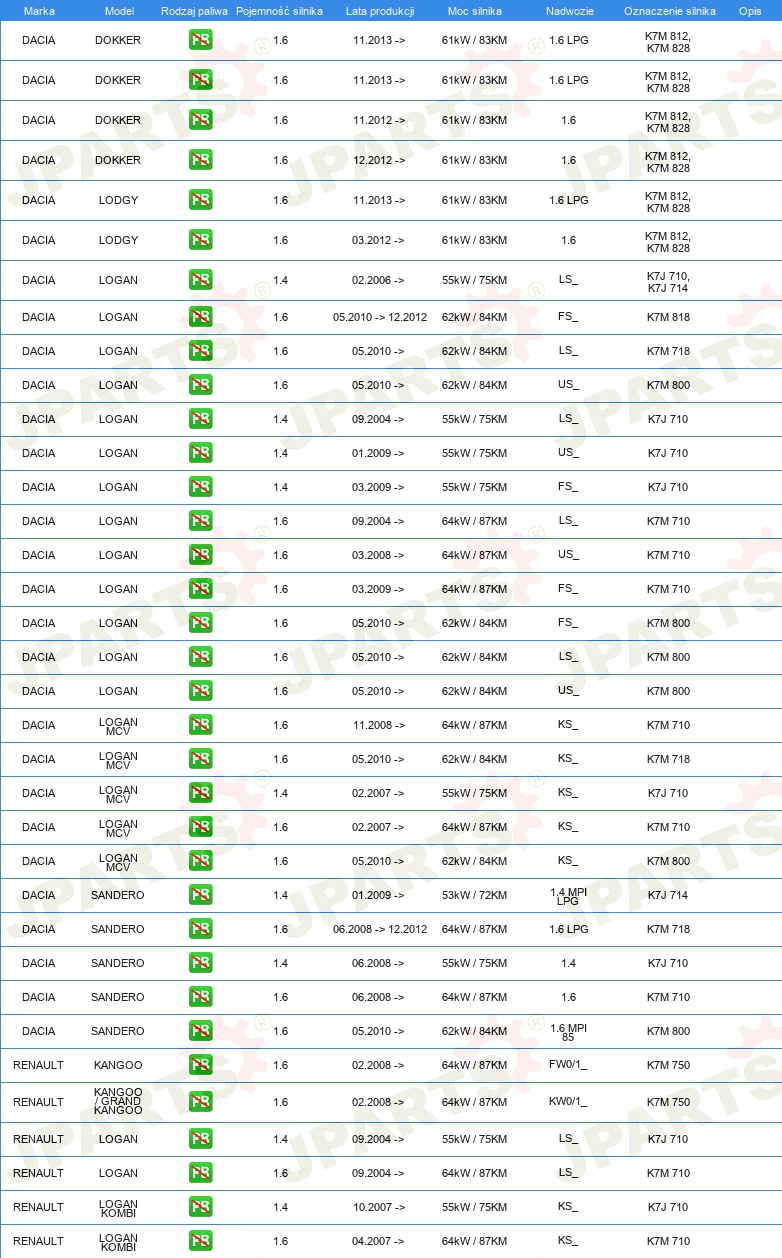Click the PB fuel icon for Dokker 11.2012

200,120
